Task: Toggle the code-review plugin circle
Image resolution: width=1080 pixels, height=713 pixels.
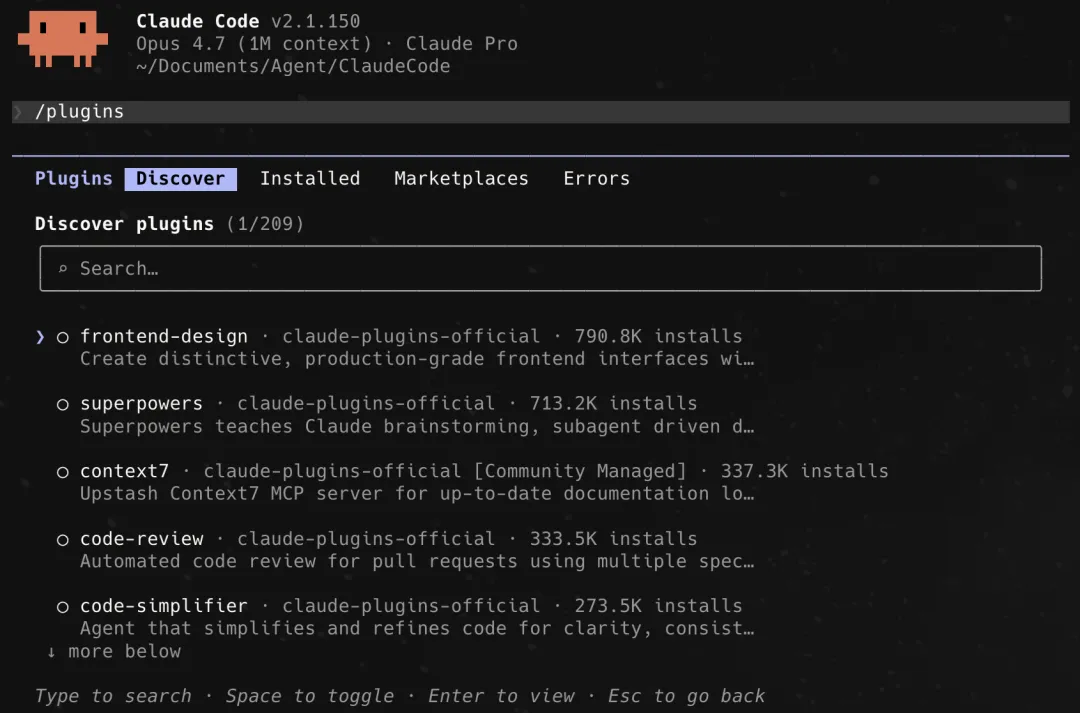Action: coord(63,539)
